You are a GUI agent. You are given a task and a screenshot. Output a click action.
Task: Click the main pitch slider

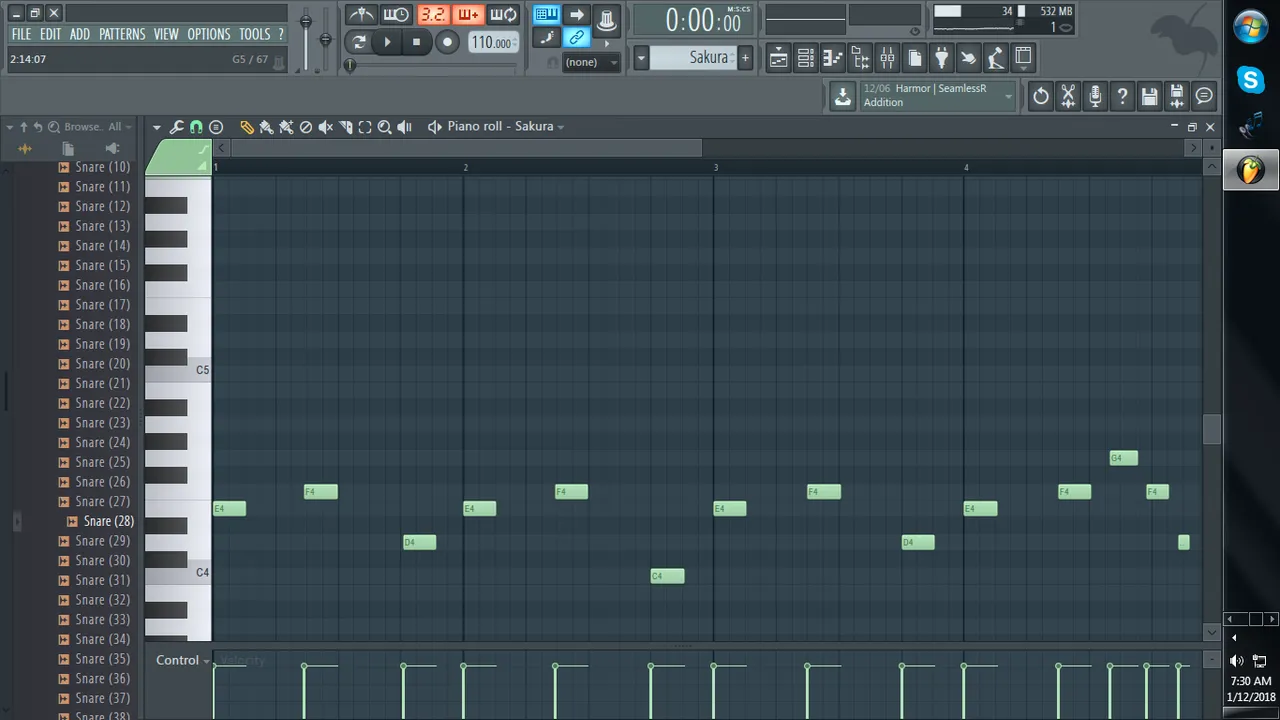[x=325, y=40]
